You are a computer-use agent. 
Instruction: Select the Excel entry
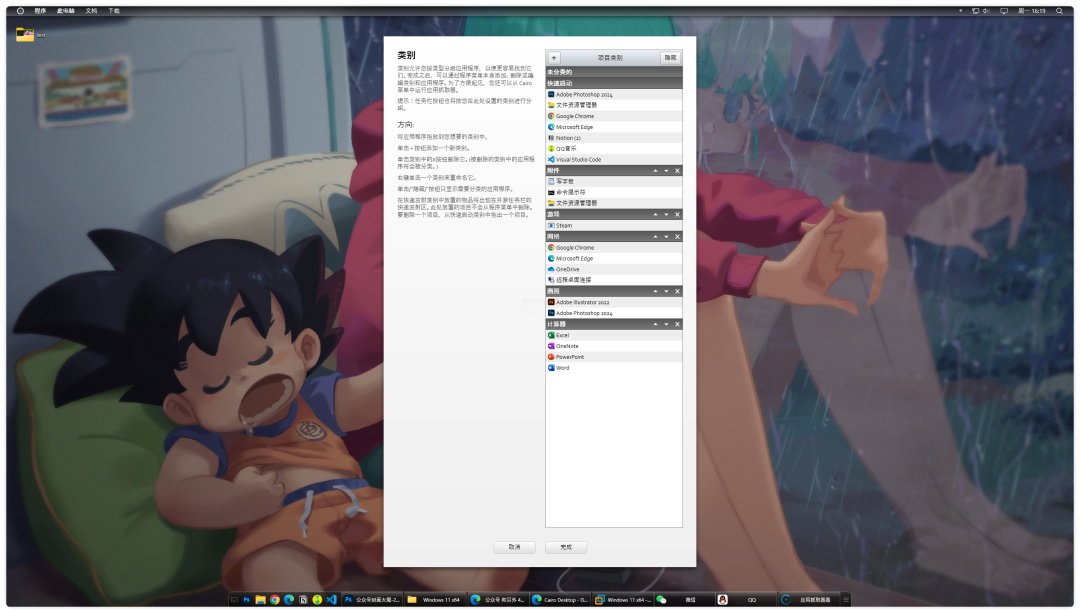coord(614,335)
